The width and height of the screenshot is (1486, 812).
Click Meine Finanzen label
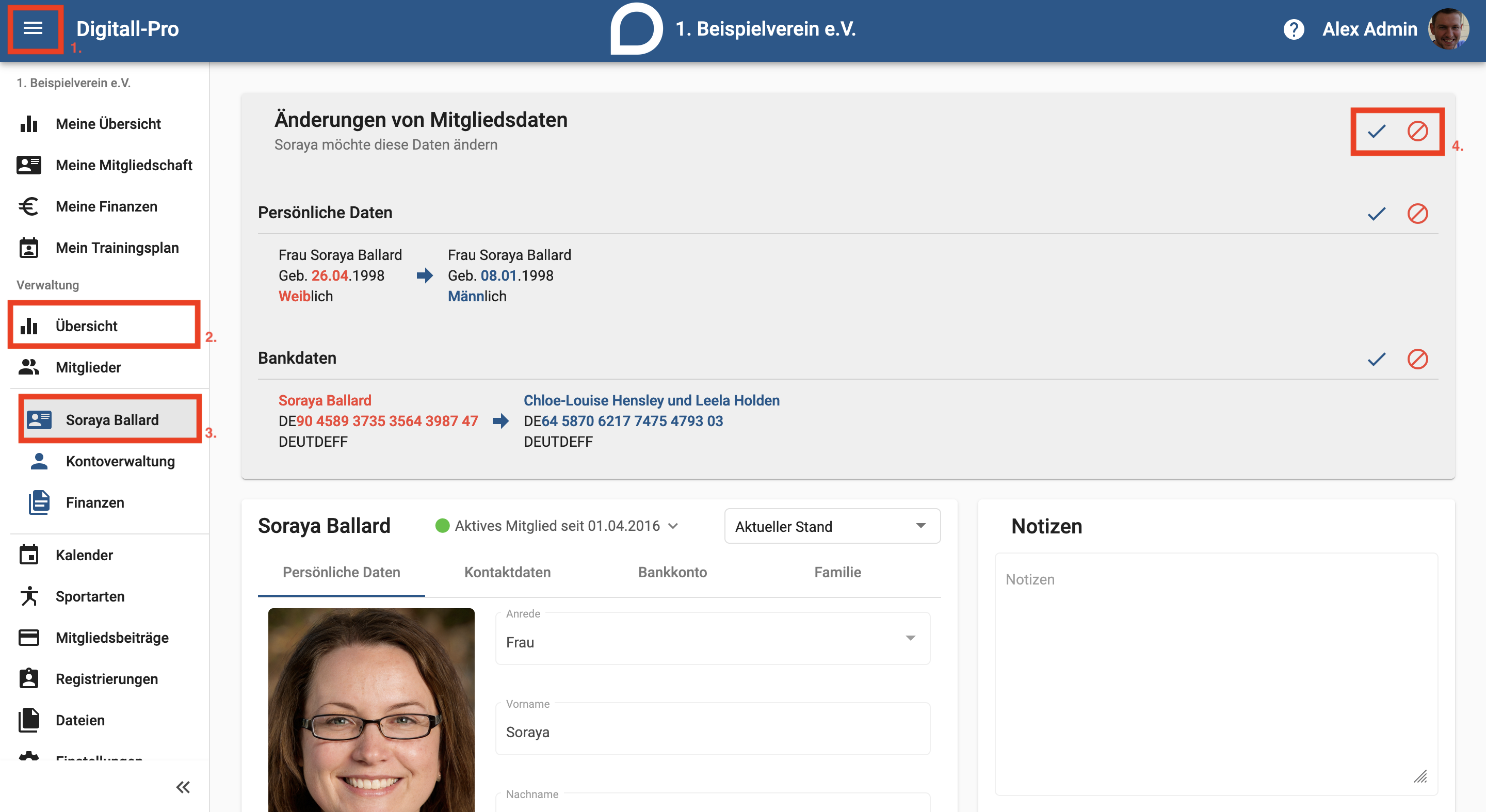point(106,206)
